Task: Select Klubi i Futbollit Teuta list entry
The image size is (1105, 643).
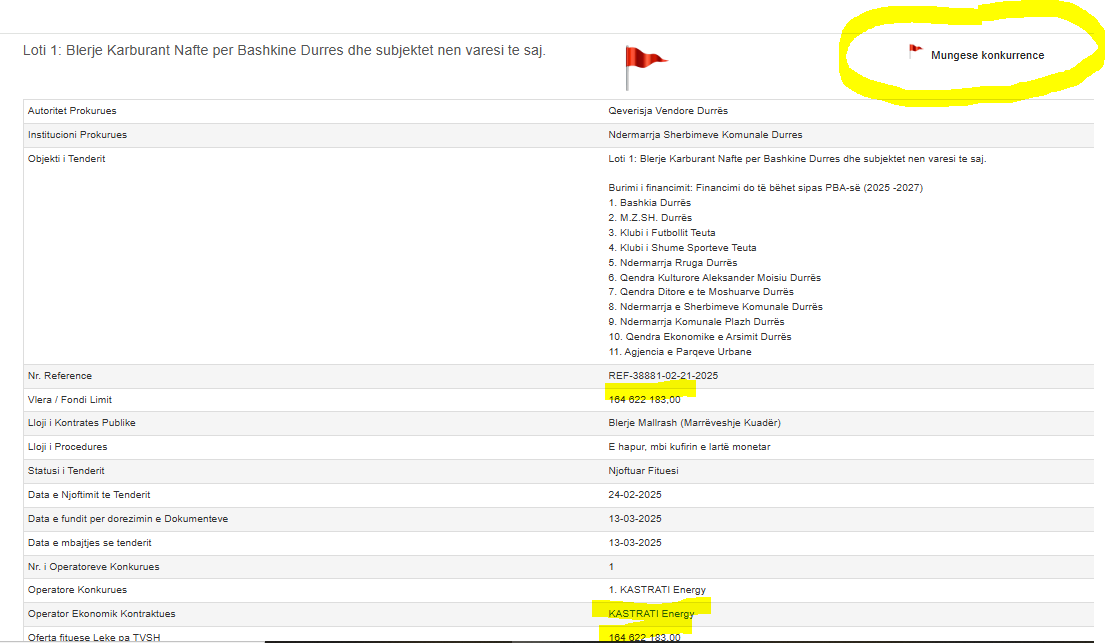Action: tap(661, 233)
